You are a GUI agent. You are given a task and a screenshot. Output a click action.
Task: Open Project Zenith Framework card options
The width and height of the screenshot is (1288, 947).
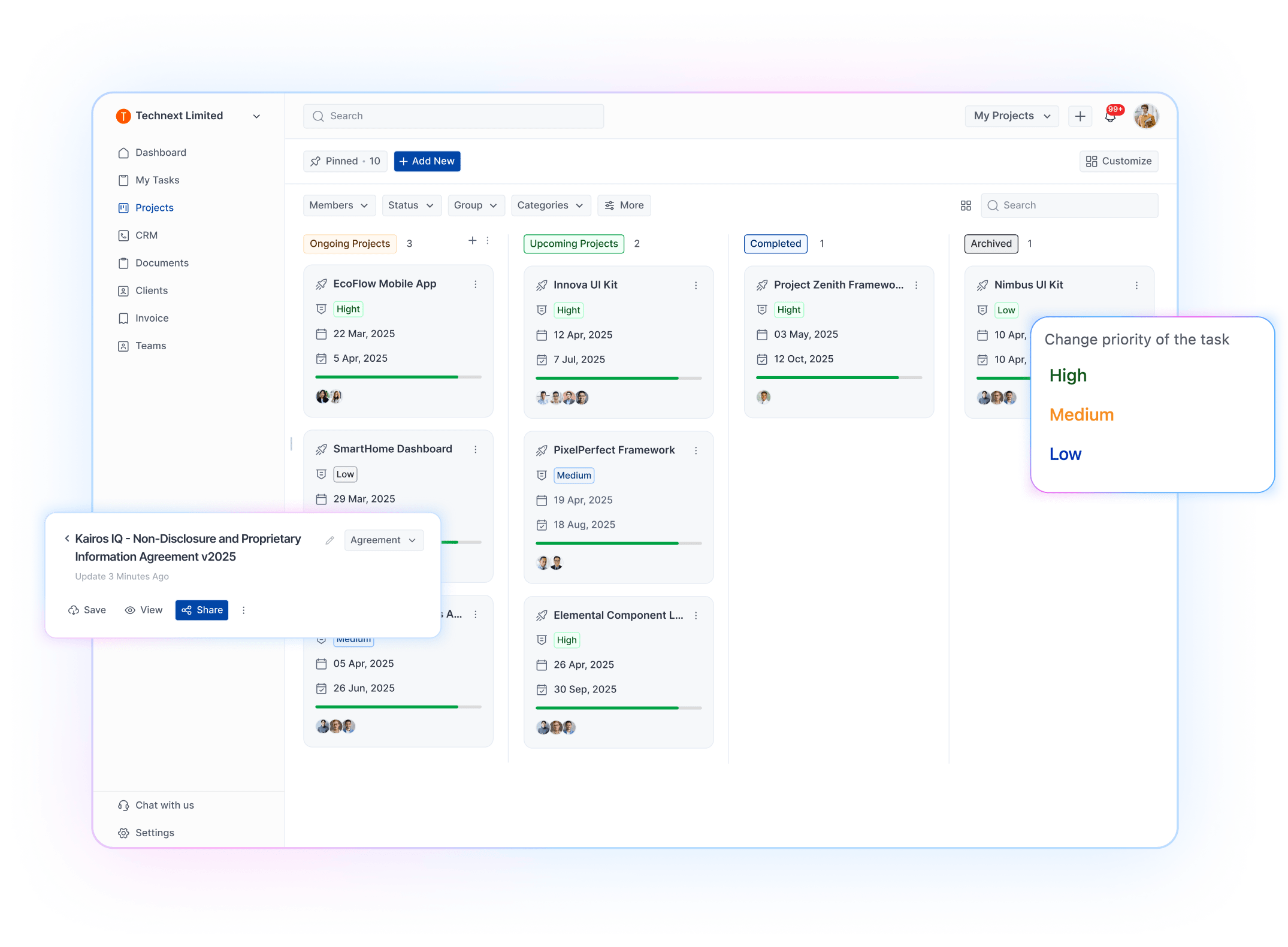[x=916, y=286]
